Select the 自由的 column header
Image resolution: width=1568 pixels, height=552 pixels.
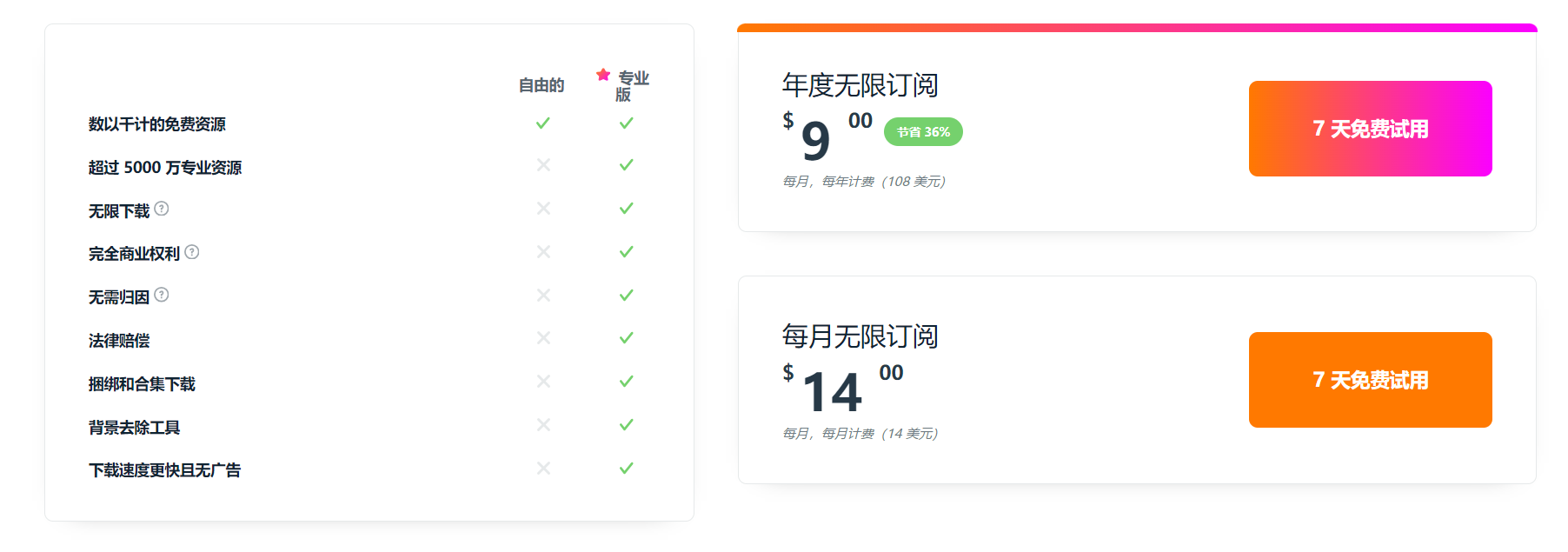[541, 85]
